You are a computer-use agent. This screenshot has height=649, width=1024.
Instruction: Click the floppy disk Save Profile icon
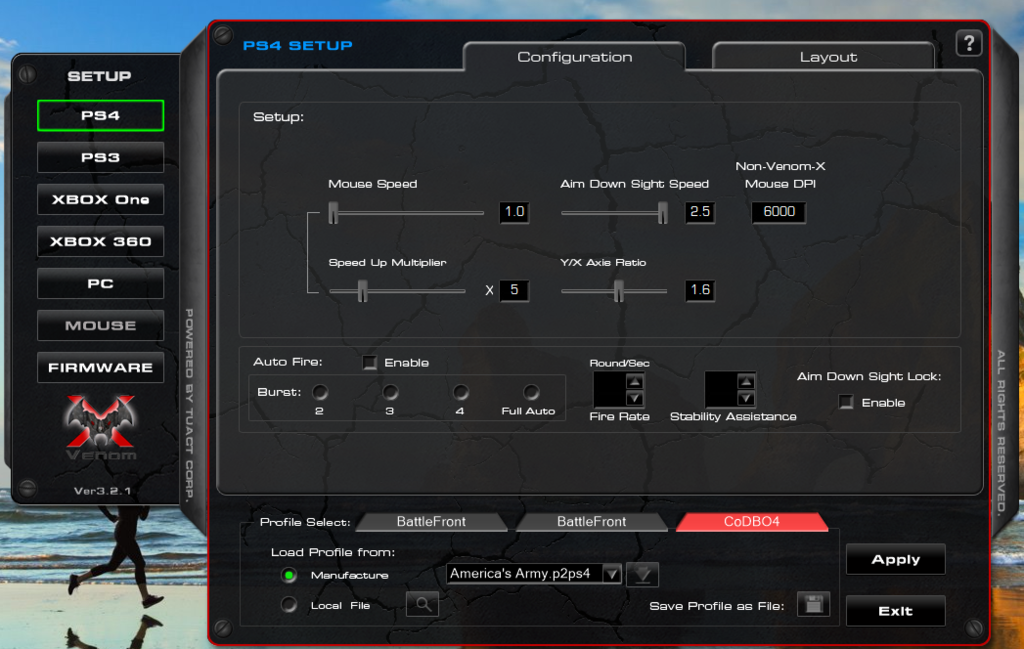point(813,605)
